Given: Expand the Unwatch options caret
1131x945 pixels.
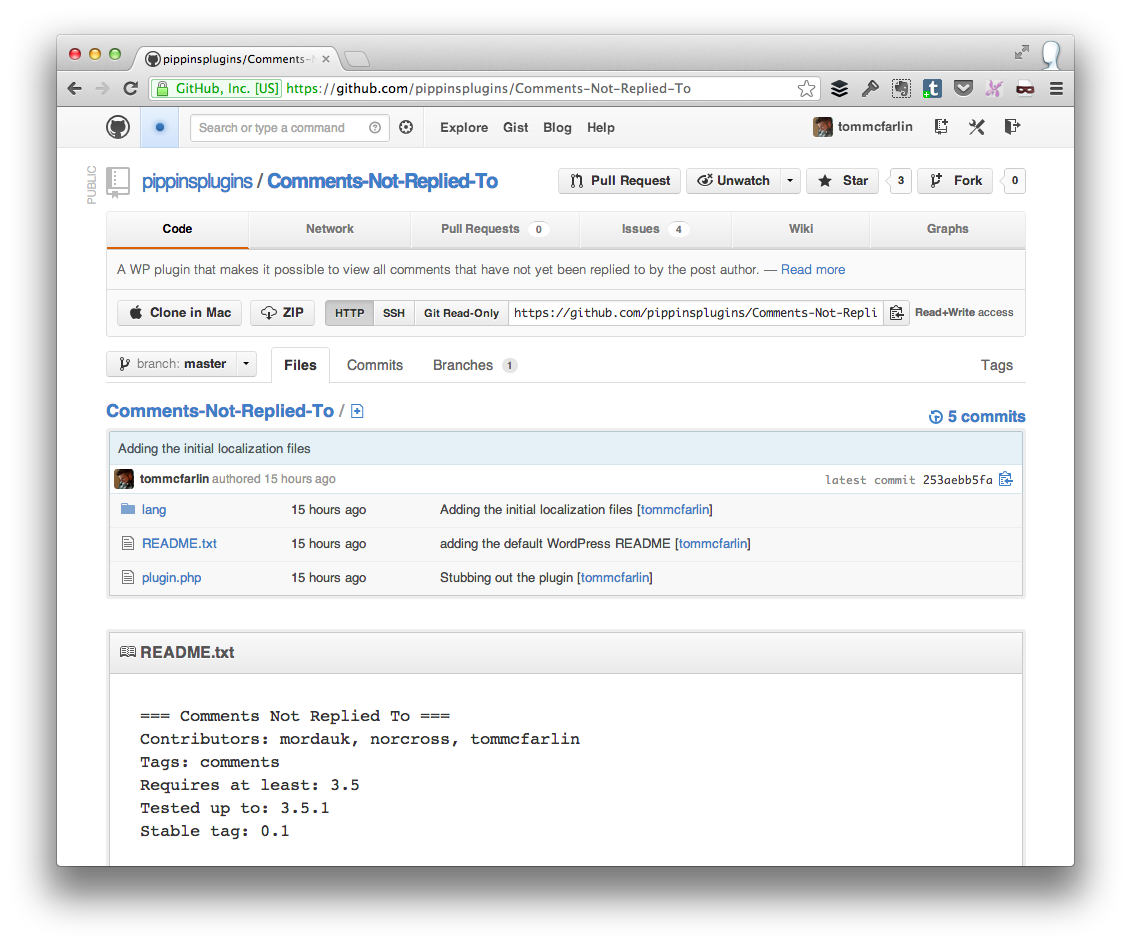Looking at the screenshot, I should (788, 181).
